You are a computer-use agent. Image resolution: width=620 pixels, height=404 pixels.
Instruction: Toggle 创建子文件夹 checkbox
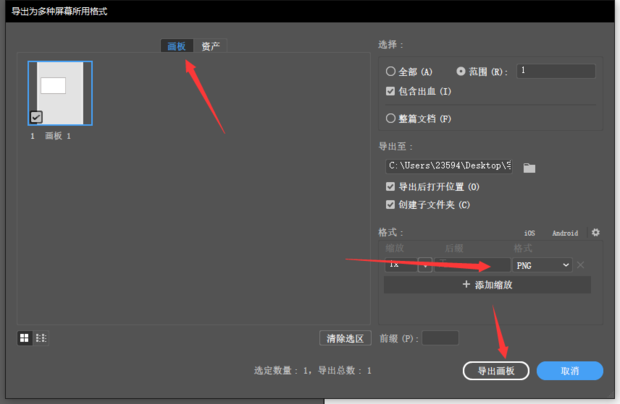tap(391, 205)
